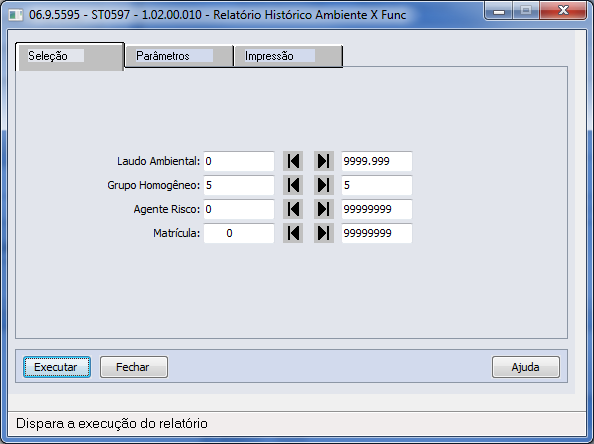Click the application icon in title bar

[16, 15]
